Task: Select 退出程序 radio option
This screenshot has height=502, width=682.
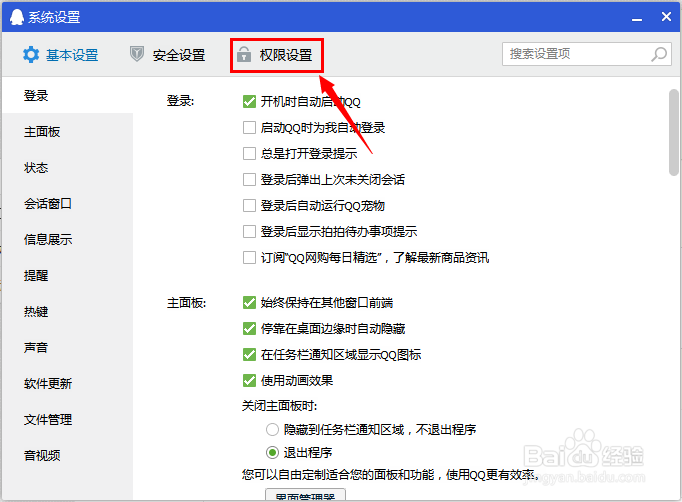Action: click(272, 453)
